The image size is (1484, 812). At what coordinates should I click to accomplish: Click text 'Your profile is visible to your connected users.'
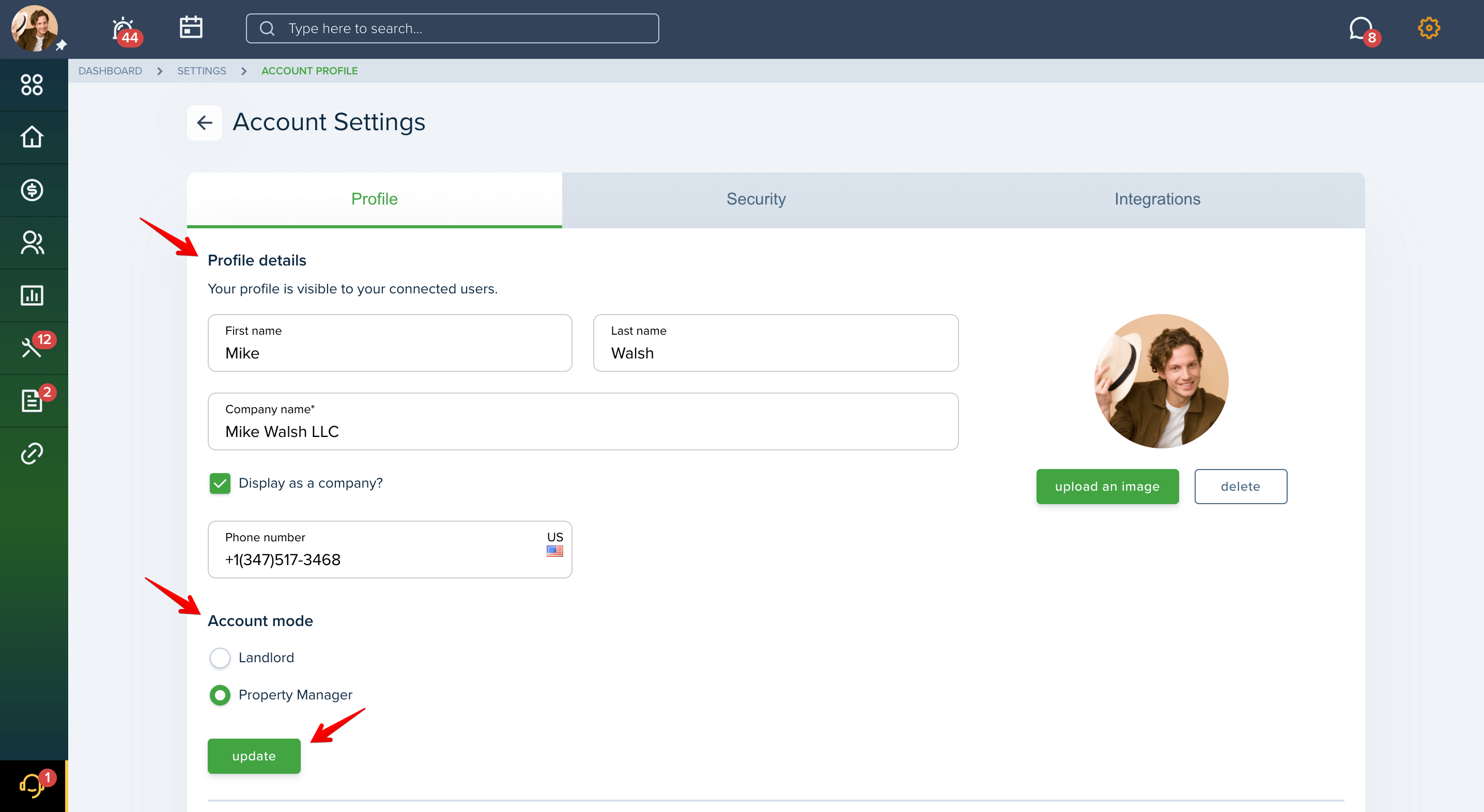[352, 289]
